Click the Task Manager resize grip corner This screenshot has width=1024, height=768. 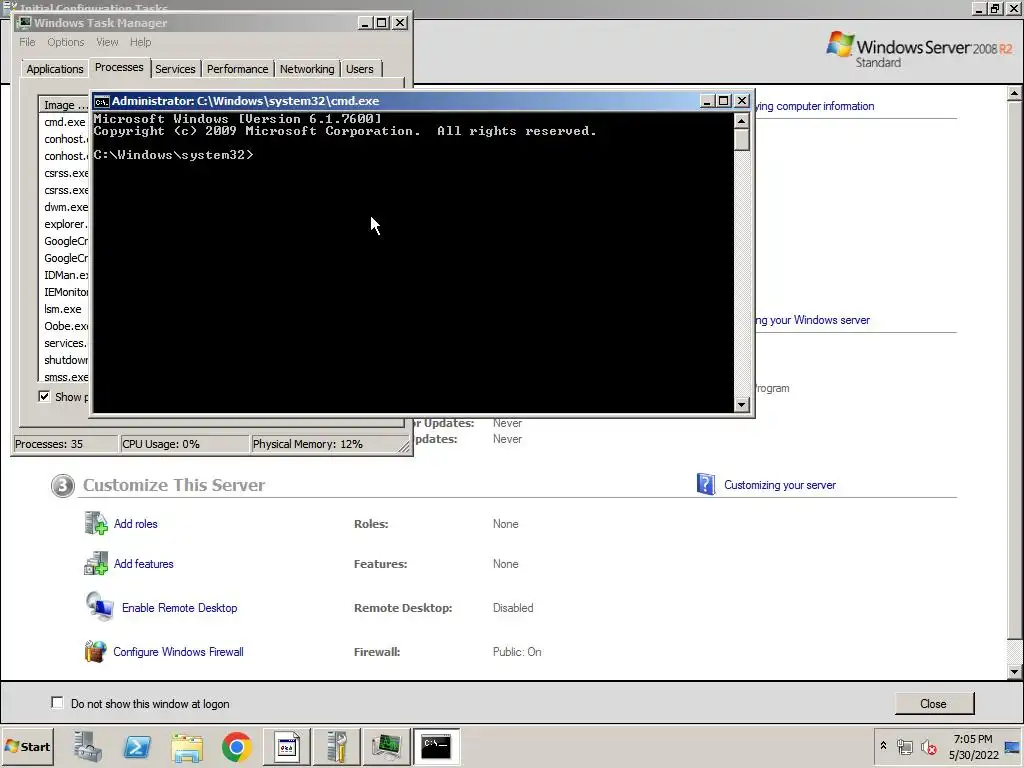coord(404,447)
